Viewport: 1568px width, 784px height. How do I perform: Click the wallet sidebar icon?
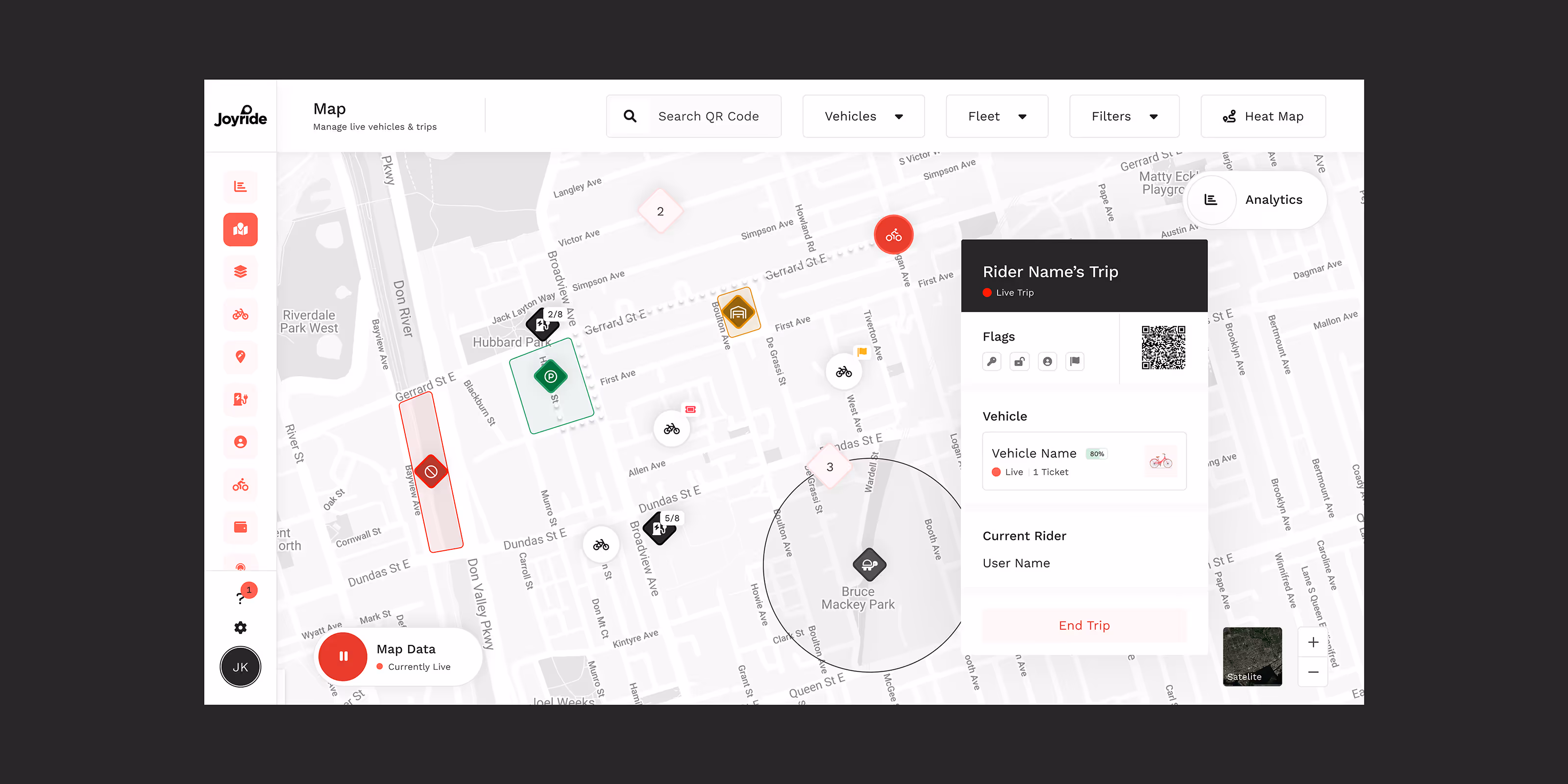[x=241, y=527]
